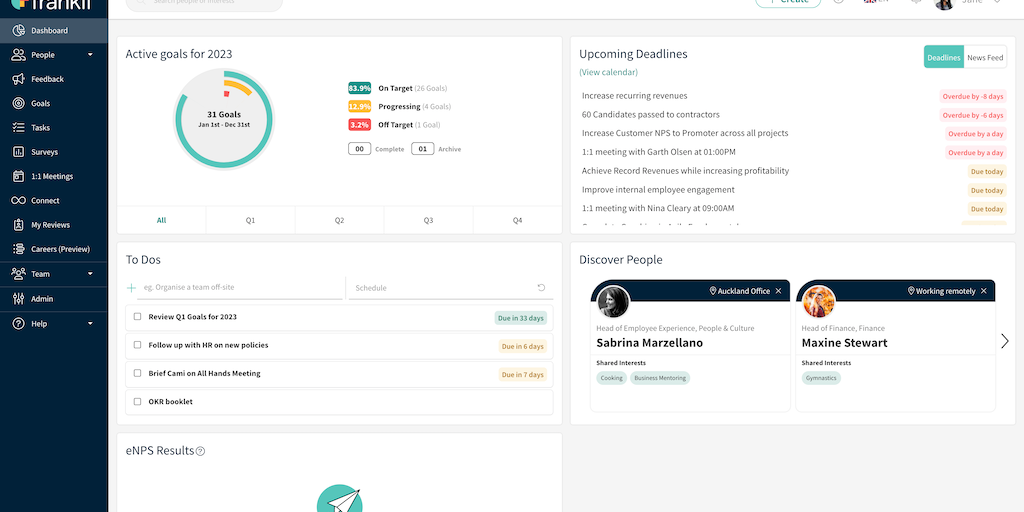The width and height of the screenshot is (1024, 512).
Task: Switch to the News Feed tab
Action: click(x=984, y=58)
